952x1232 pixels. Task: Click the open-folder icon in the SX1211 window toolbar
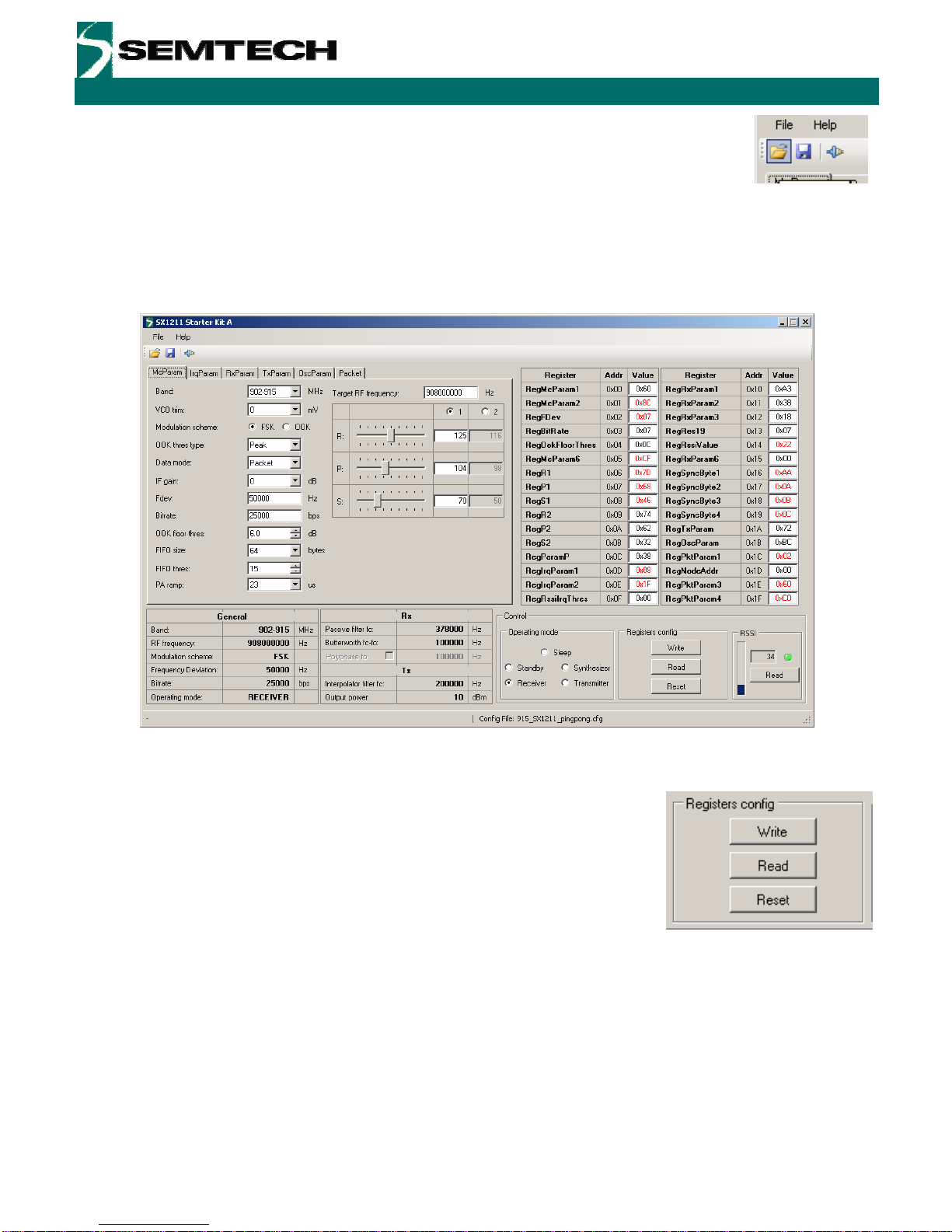[x=155, y=353]
